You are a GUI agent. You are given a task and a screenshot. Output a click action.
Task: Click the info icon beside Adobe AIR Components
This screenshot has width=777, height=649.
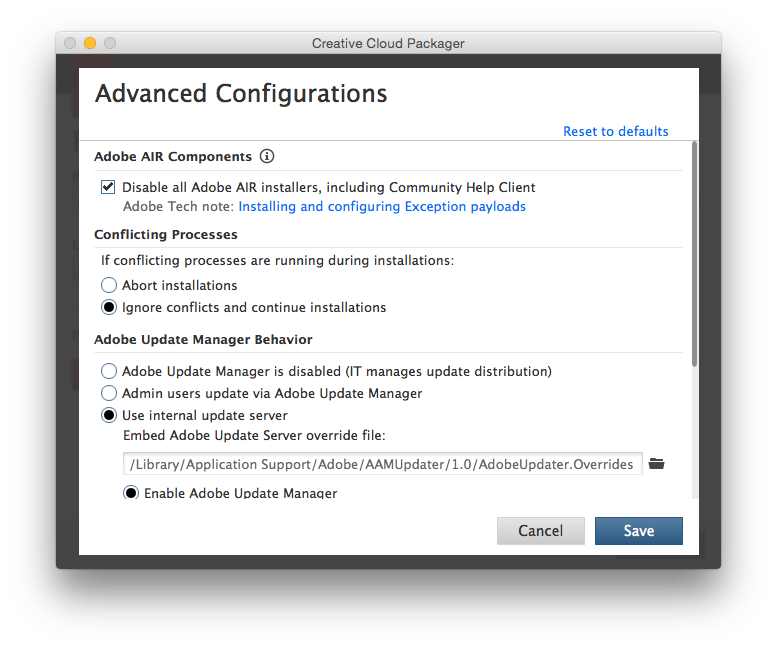click(267, 157)
